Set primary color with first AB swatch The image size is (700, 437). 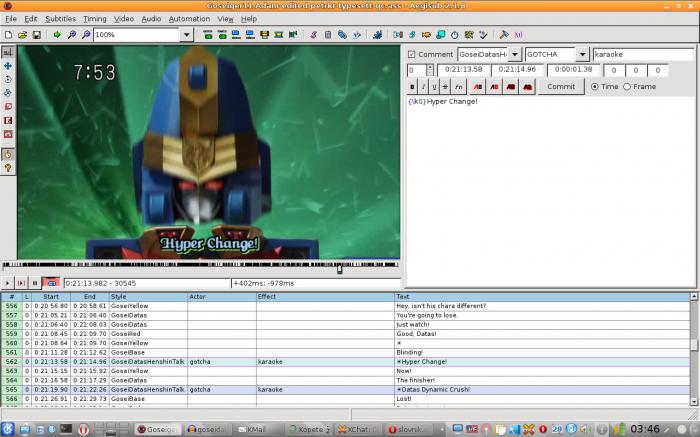pyautogui.click(x=478, y=87)
